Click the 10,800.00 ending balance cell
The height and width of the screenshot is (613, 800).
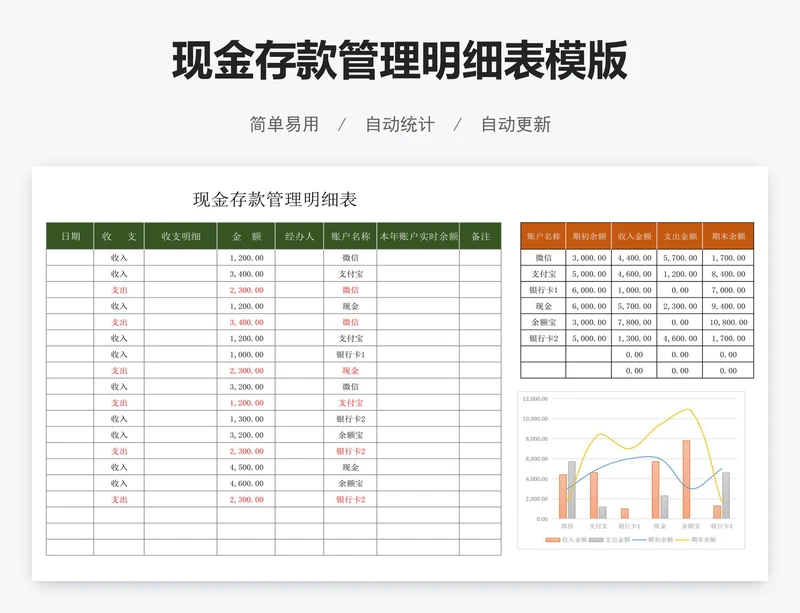tap(728, 322)
